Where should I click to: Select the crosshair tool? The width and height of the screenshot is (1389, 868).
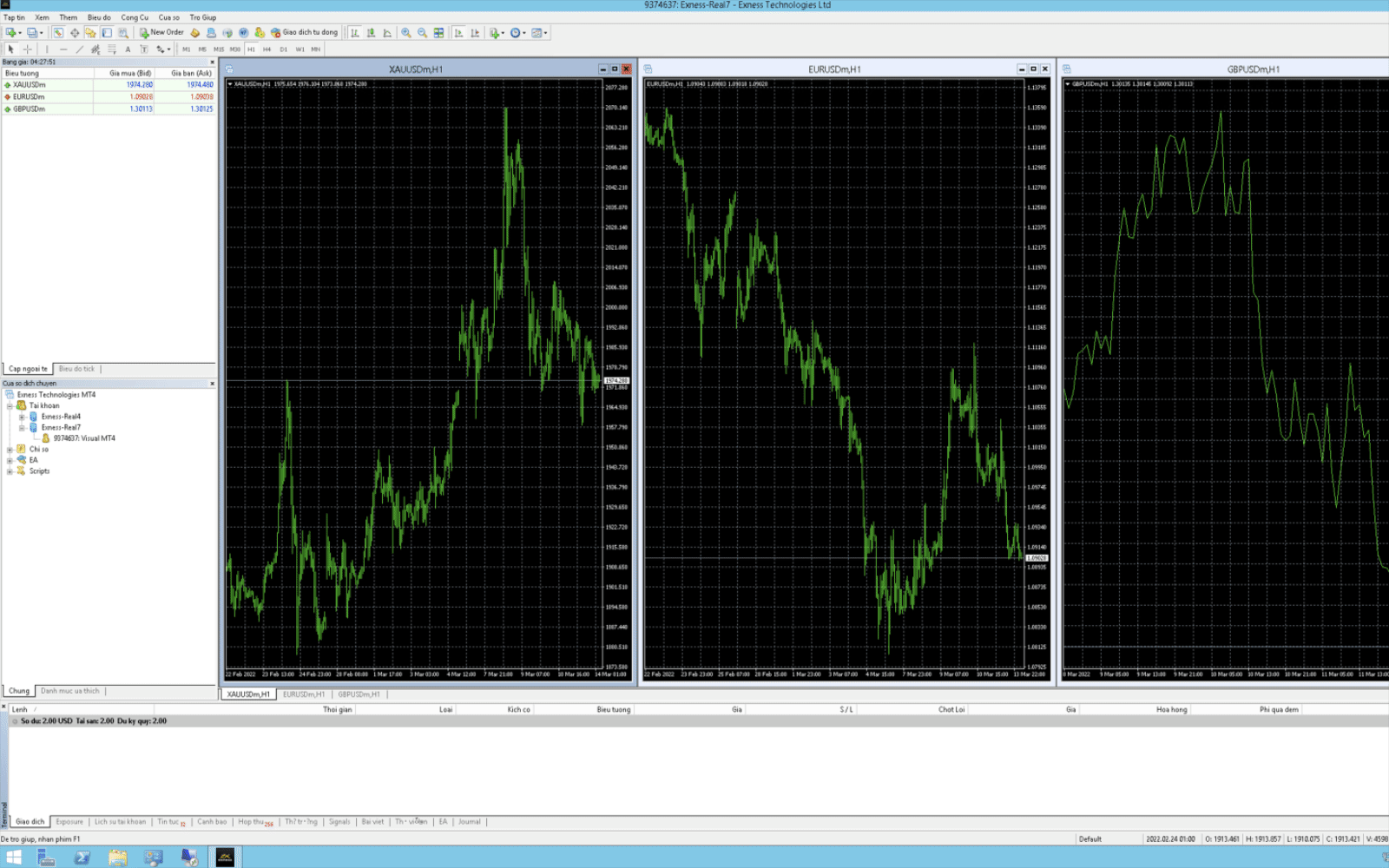click(27, 49)
